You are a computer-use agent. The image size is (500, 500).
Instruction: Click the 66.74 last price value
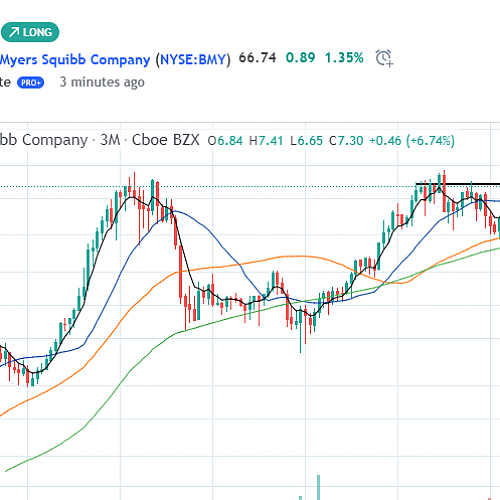pos(257,58)
